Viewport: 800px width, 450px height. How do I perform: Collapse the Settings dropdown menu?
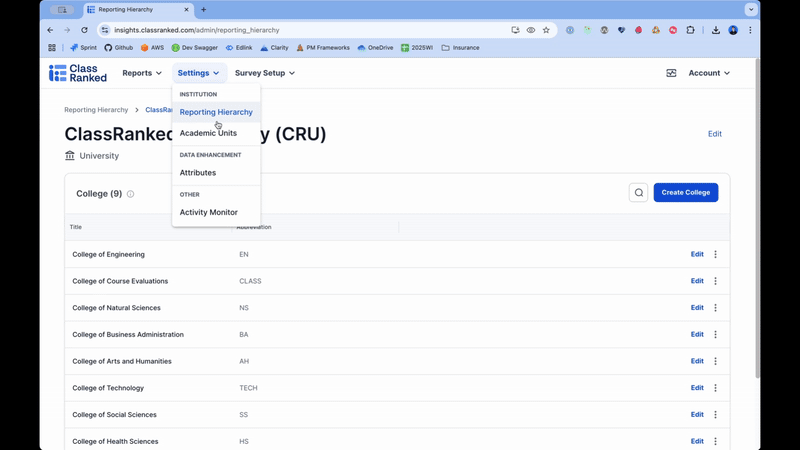[x=198, y=73]
